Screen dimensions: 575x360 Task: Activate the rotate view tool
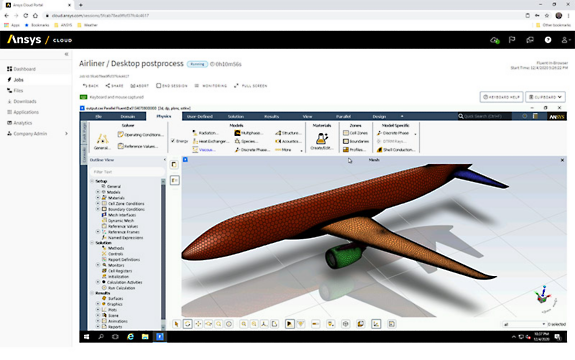click(x=187, y=324)
